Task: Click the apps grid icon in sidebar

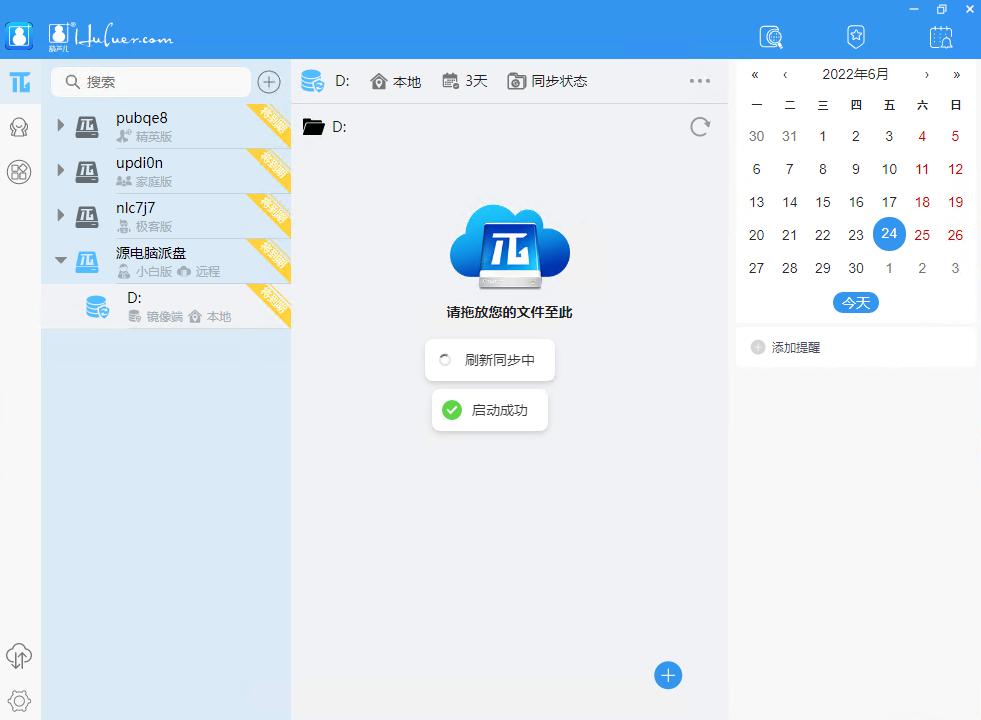Action: 20,172
